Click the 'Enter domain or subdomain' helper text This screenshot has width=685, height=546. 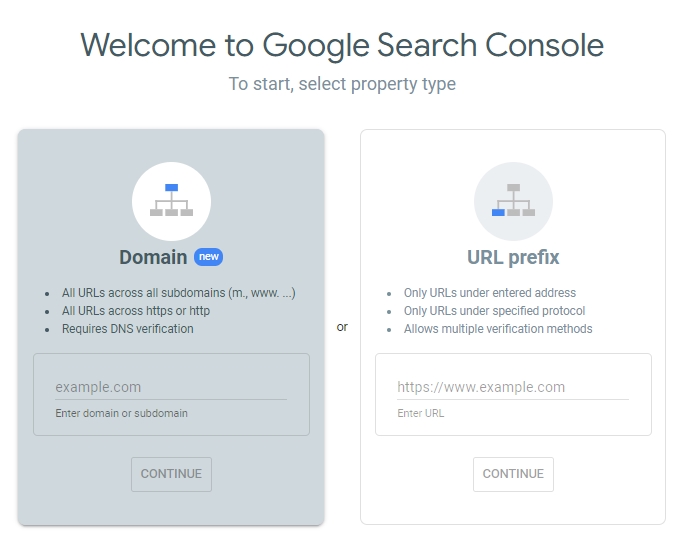pos(121,413)
